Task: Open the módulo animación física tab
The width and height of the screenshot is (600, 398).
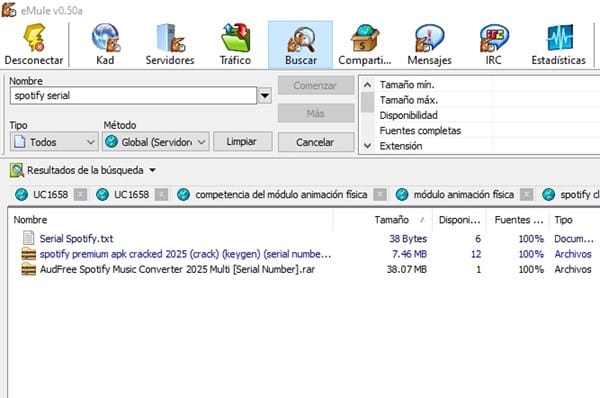Action: click(x=463, y=195)
